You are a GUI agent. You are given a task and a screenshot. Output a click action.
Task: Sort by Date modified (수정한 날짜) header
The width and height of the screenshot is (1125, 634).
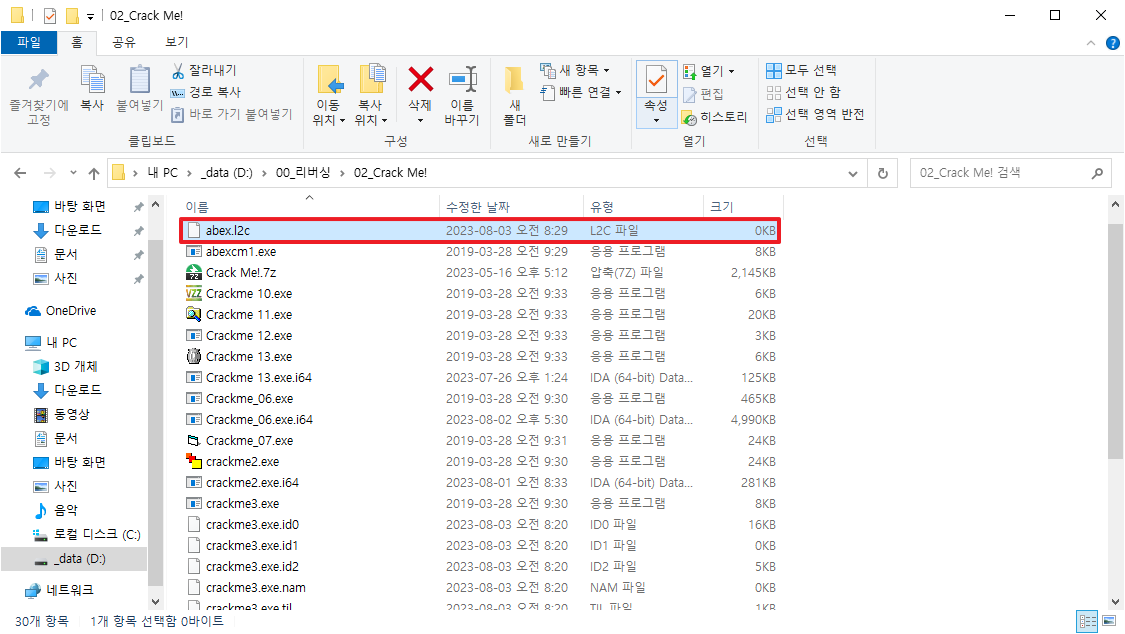coord(511,207)
